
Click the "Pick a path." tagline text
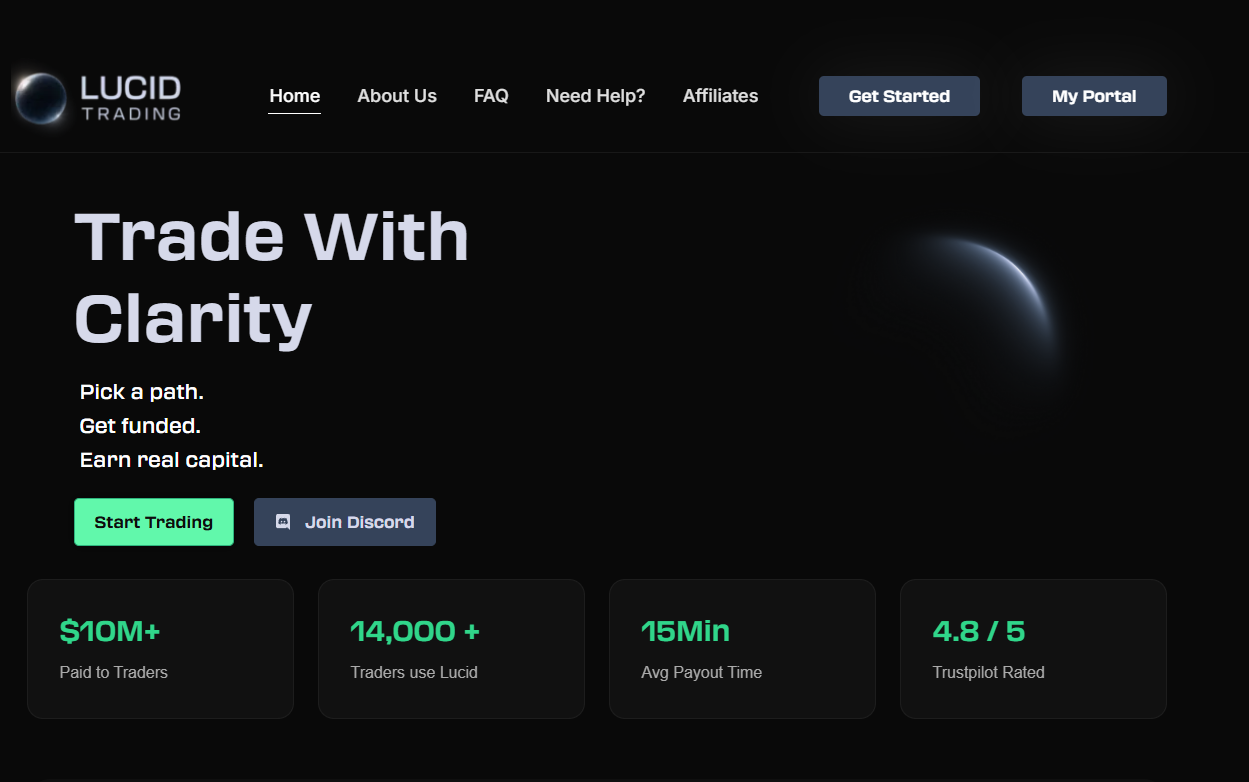click(x=142, y=392)
